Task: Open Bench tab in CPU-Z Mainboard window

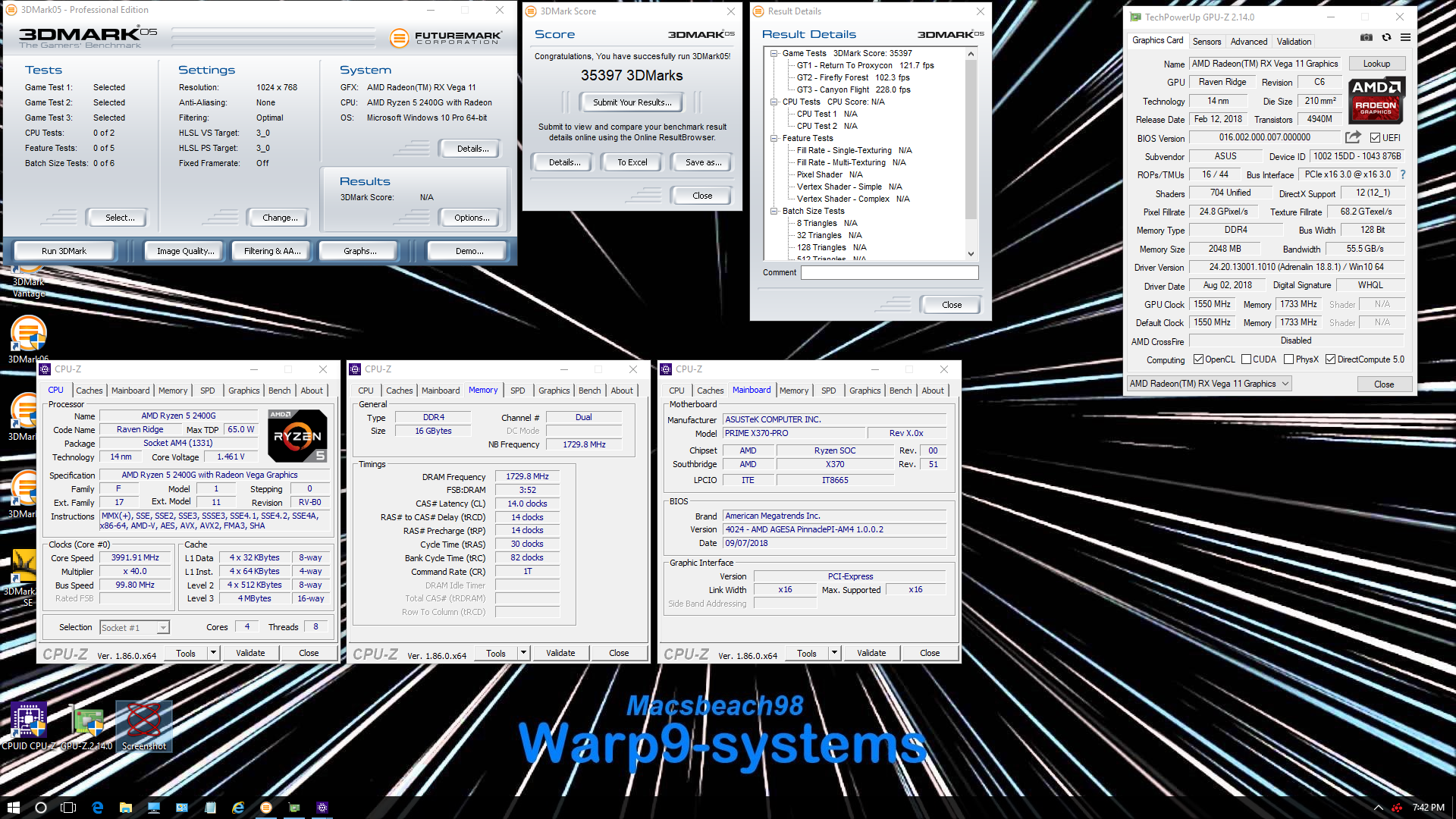Action: pyautogui.click(x=901, y=391)
